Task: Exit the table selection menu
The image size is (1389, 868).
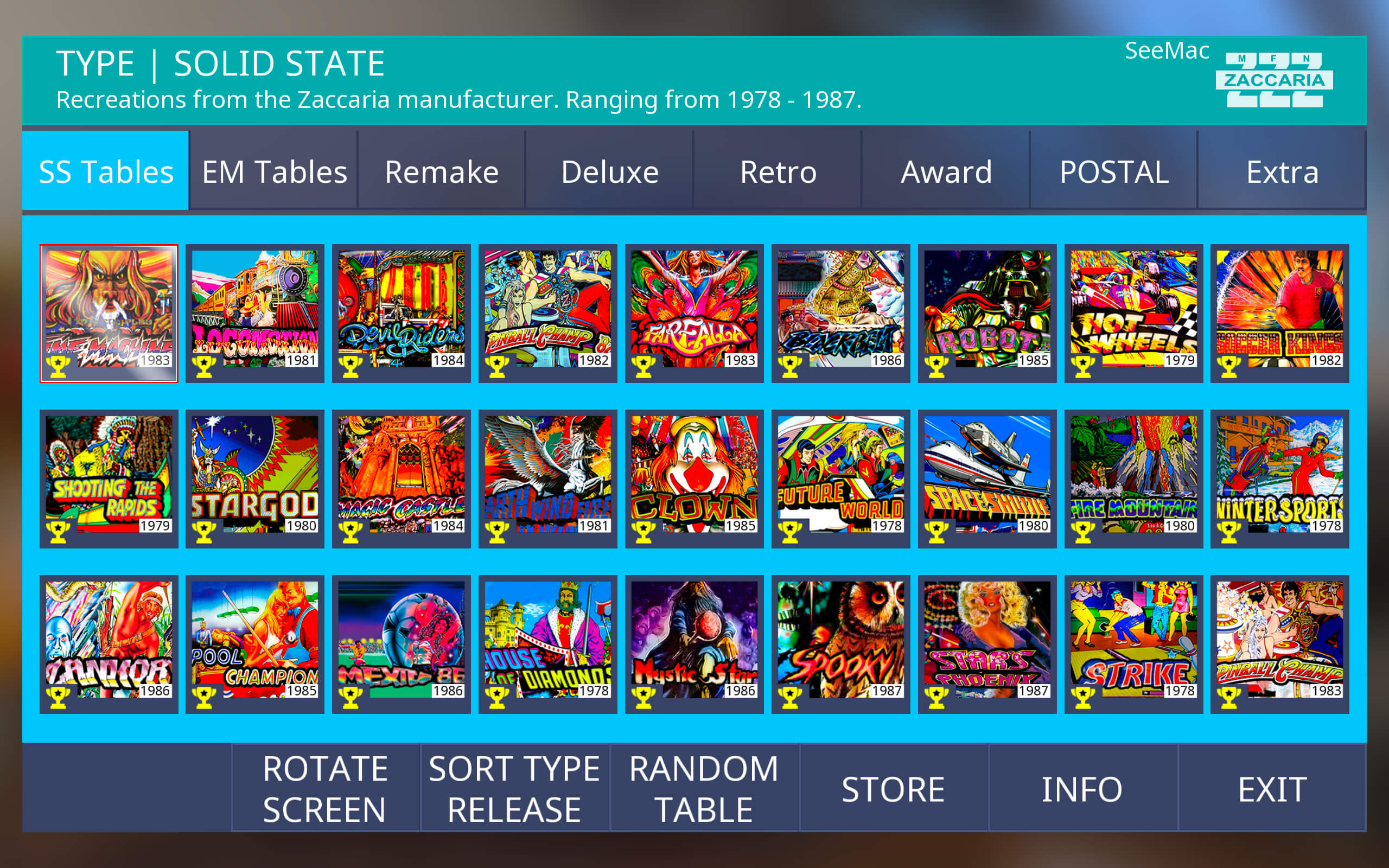Action: [1272, 788]
